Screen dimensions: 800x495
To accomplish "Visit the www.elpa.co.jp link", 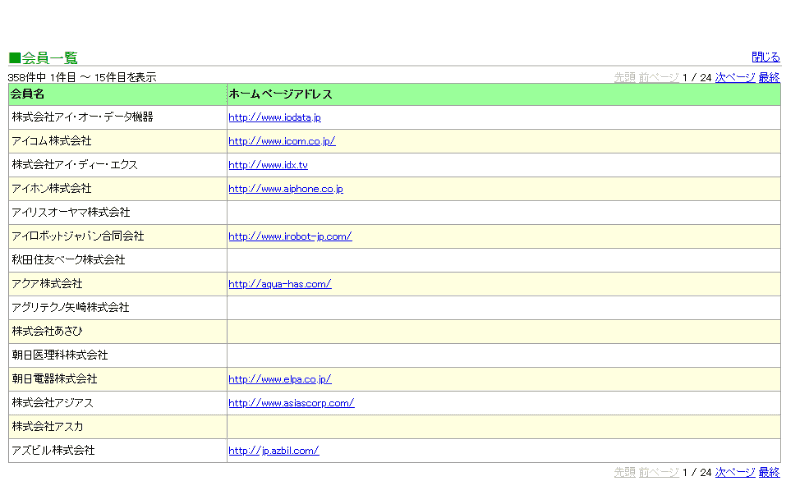I will 280,379.
